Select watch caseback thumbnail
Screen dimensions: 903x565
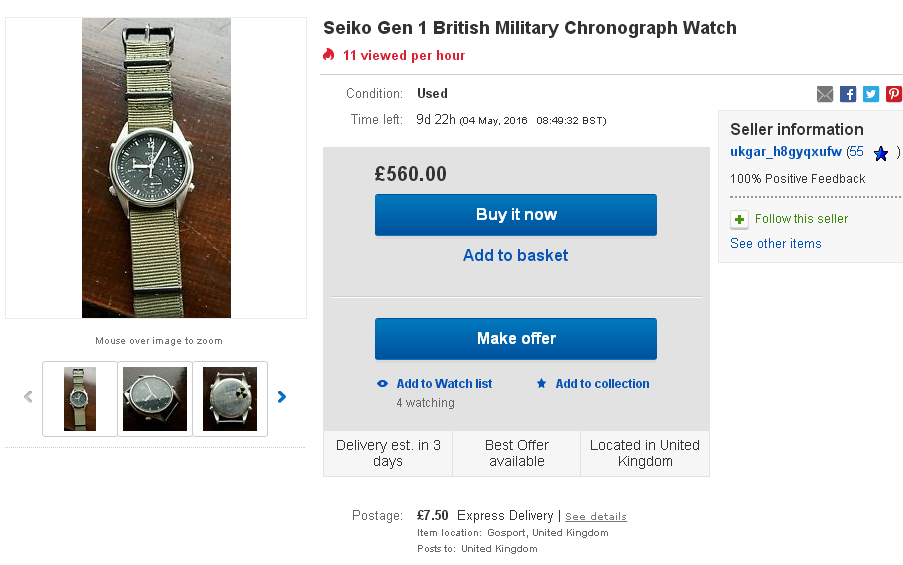coord(230,399)
